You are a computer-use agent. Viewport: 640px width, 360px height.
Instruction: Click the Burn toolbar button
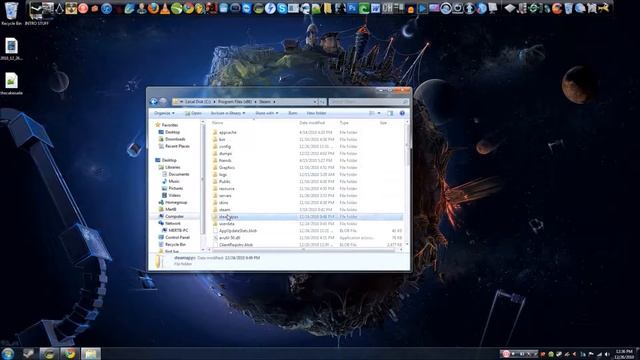[293, 113]
